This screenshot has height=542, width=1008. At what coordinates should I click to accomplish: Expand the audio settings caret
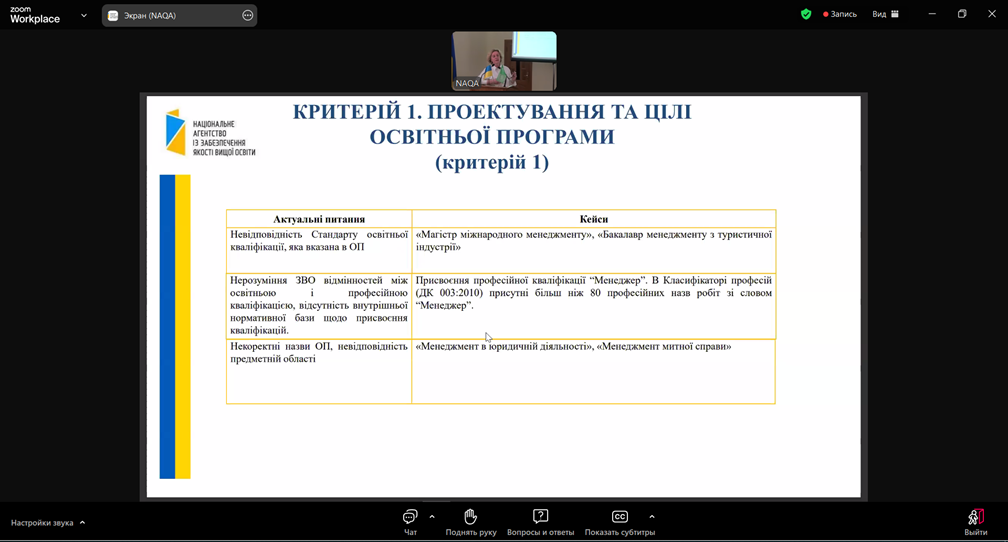click(82, 523)
